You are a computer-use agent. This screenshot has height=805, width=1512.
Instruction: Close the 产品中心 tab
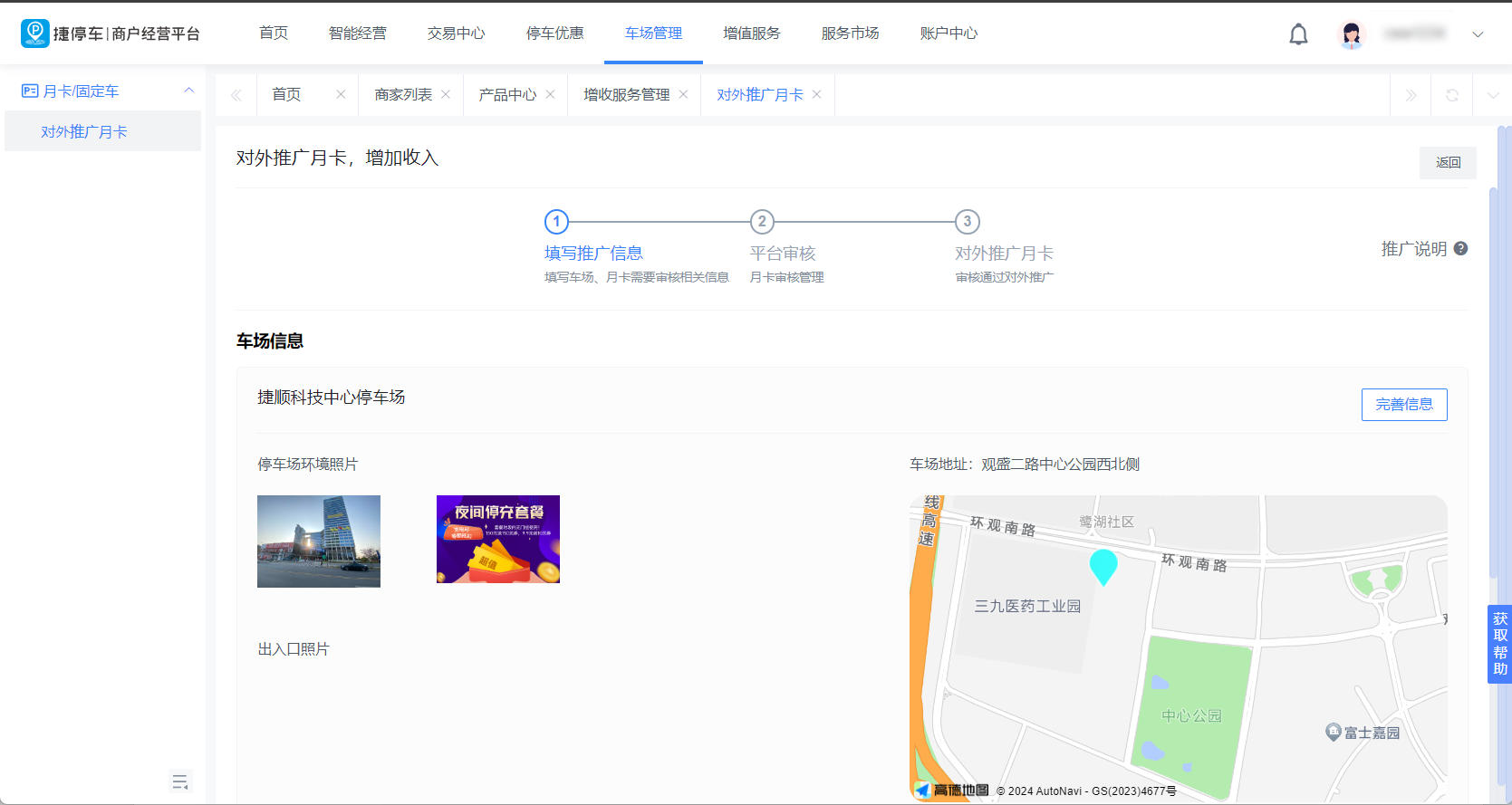coord(550,94)
